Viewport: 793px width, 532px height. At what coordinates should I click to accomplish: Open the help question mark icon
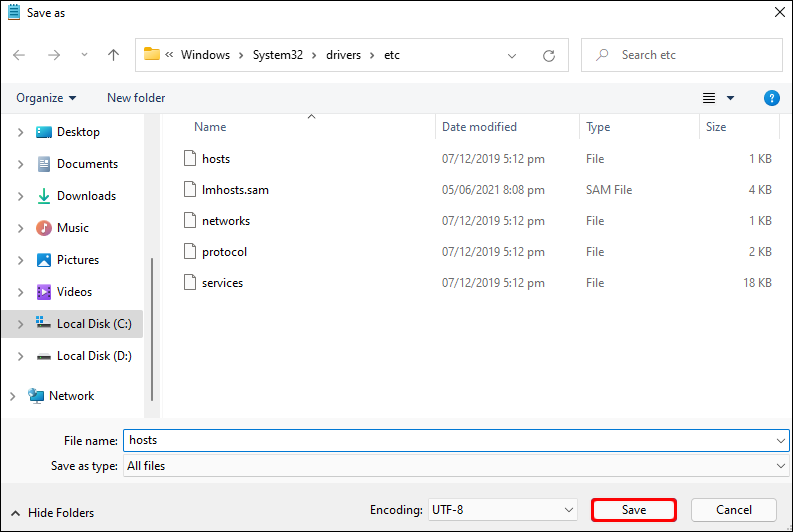pyautogui.click(x=771, y=98)
